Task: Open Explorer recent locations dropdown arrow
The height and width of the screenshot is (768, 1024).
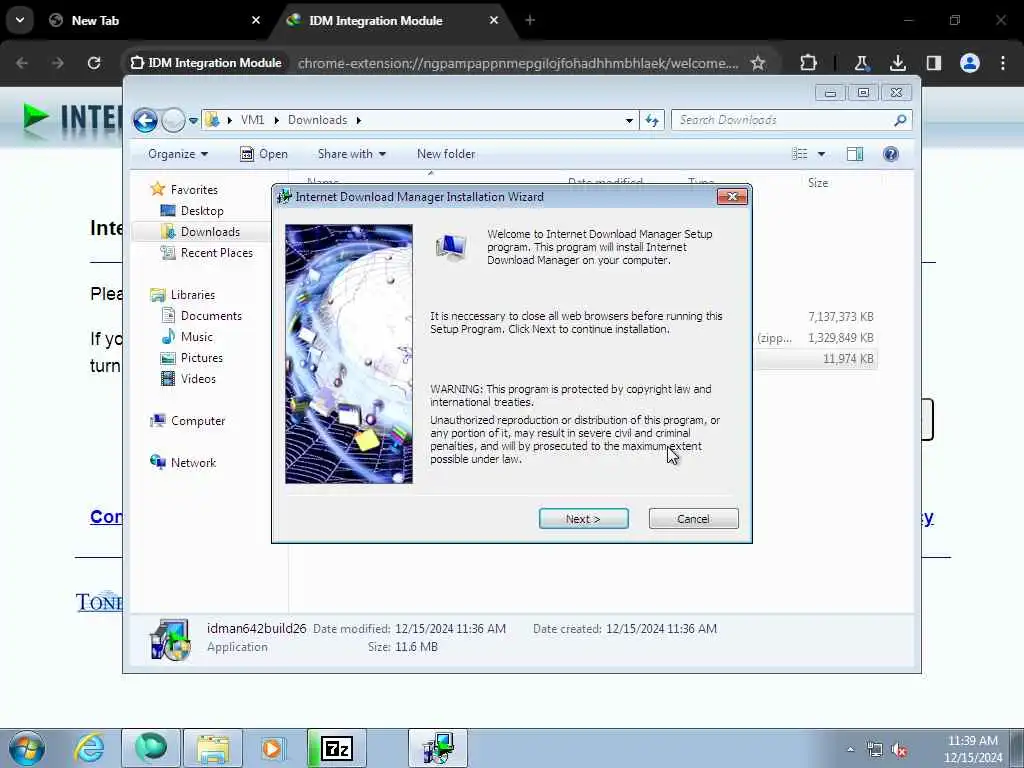Action: point(193,121)
